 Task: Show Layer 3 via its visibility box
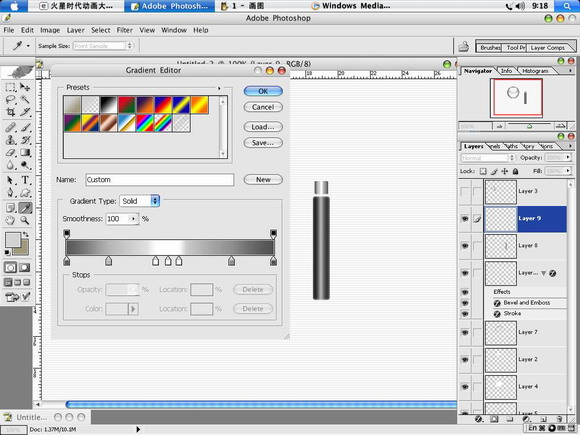coord(465,192)
